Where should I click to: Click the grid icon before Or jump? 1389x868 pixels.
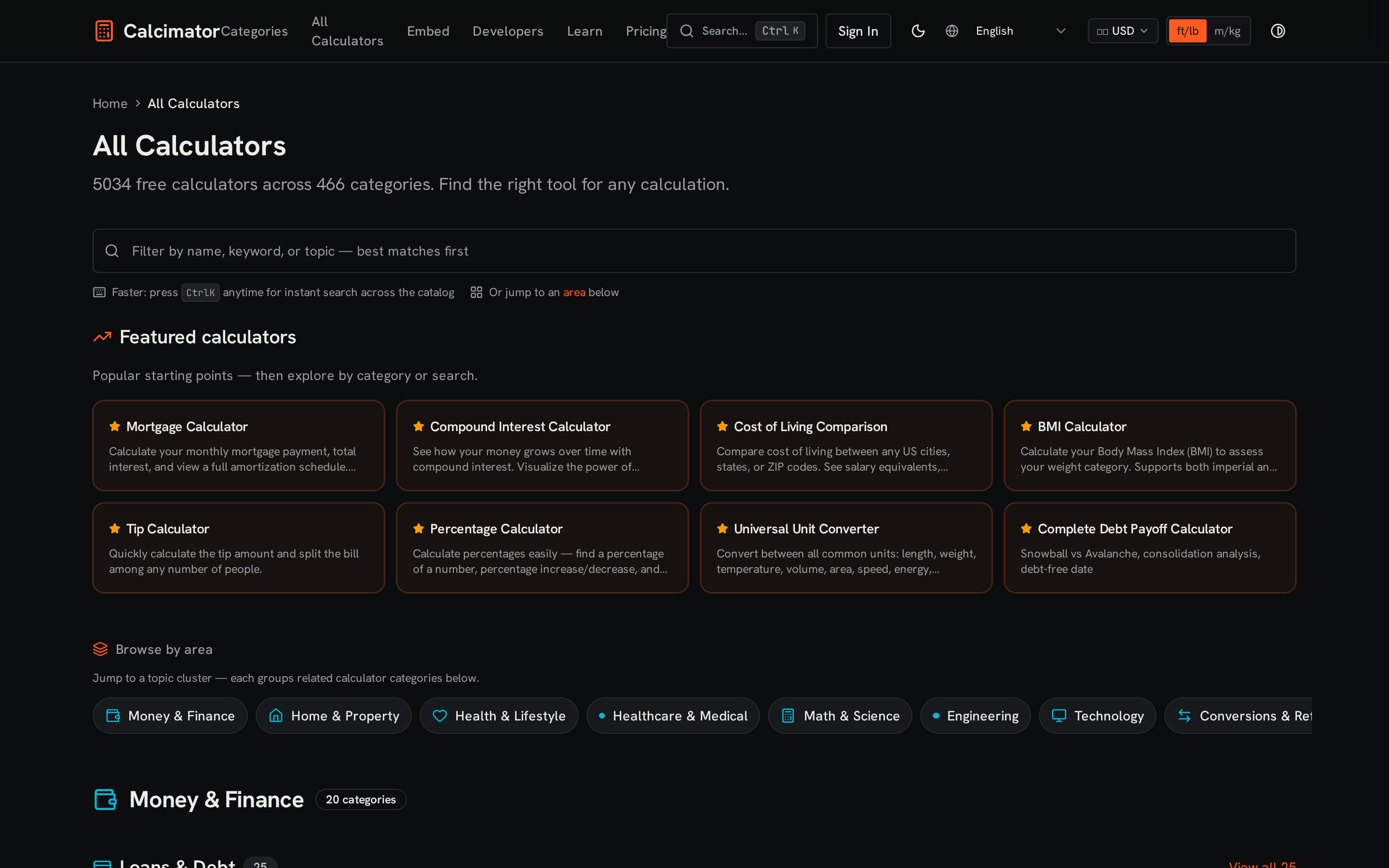[x=477, y=292]
